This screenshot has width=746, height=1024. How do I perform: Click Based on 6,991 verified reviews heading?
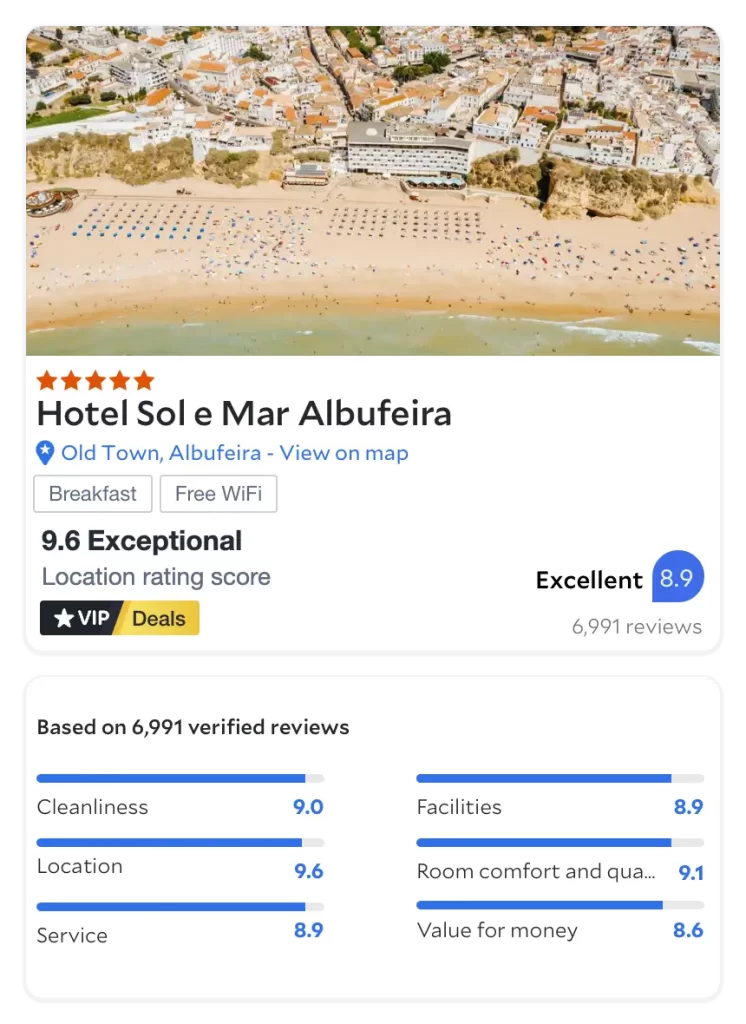[193, 727]
